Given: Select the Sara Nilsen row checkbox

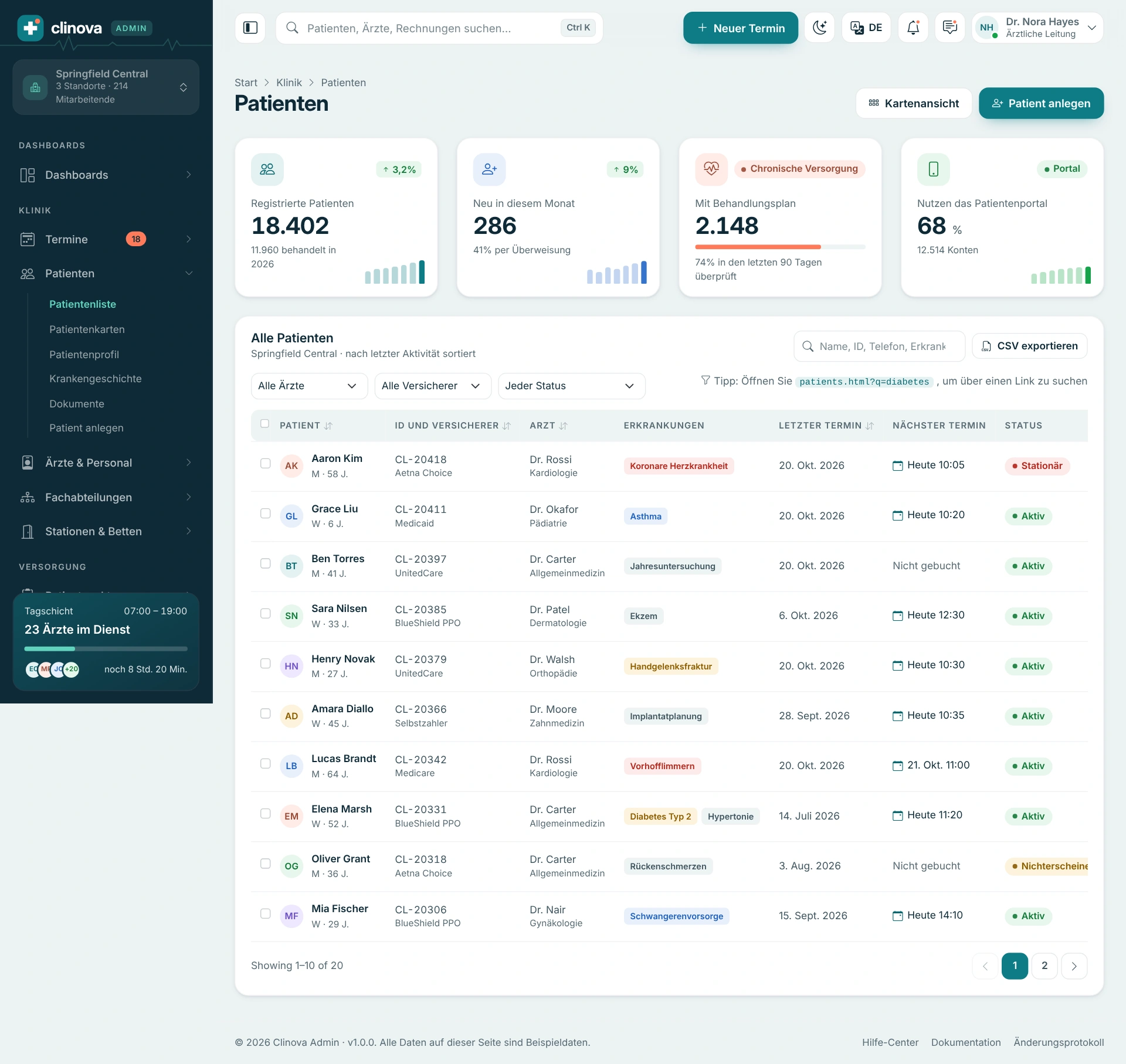Looking at the screenshot, I should click(266, 614).
